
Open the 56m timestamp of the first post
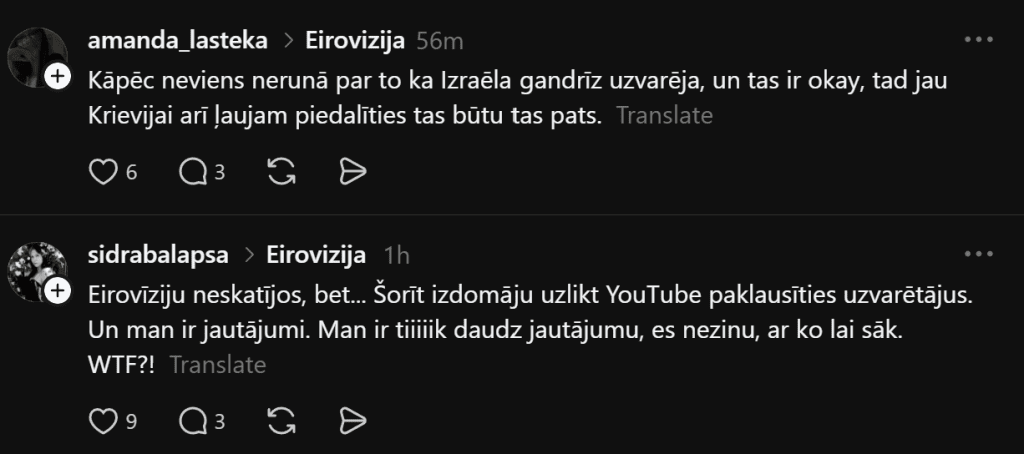440,41
